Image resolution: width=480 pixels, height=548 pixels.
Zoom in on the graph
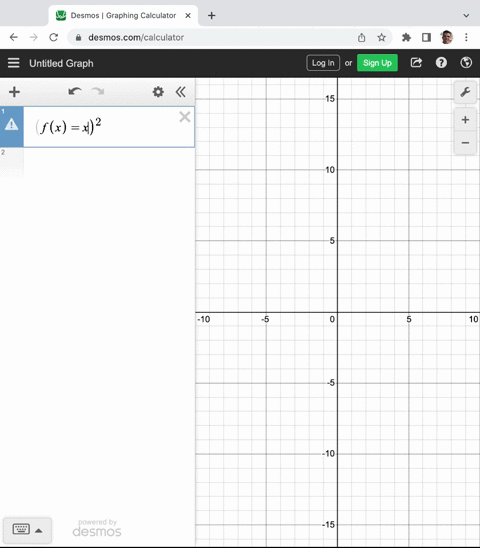pyautogui.click(x=465, y=120)
